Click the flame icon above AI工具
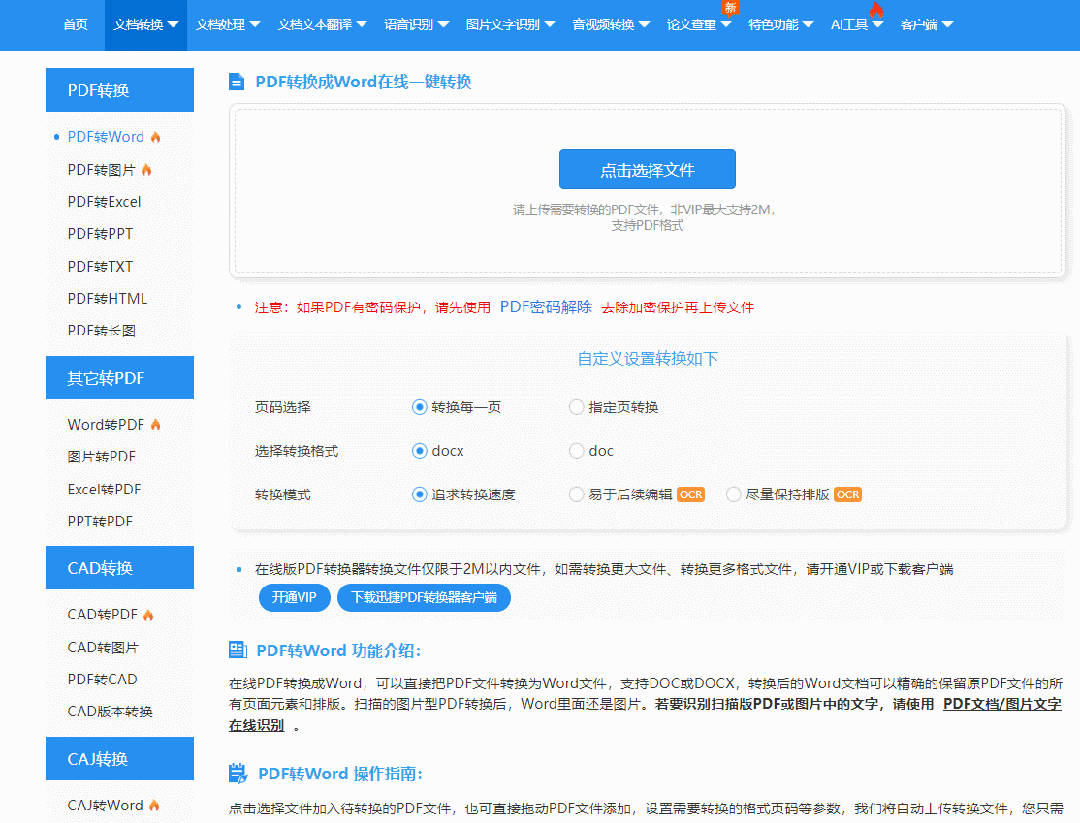This screenshot has height=823, width=1080. pyautogui.click(x=876, y=10)
